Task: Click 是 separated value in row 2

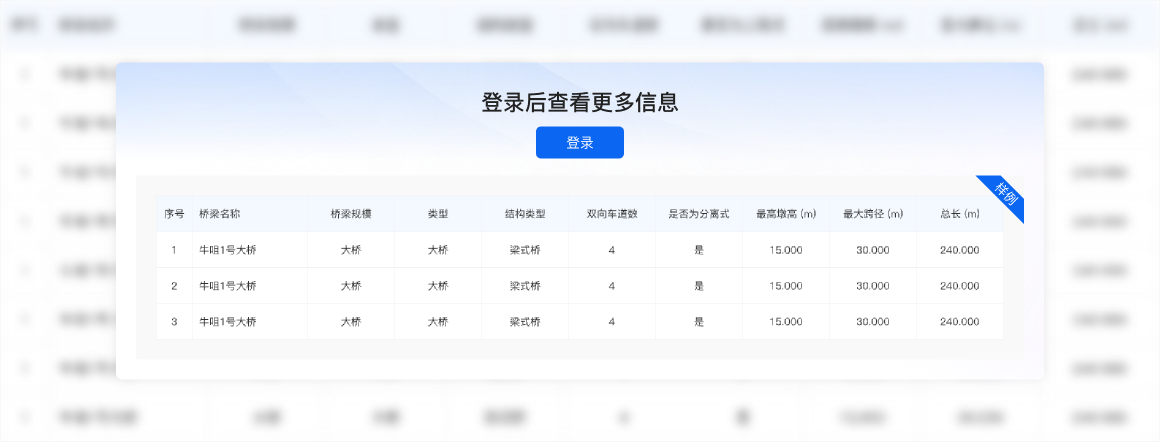Action: point(699,286)
